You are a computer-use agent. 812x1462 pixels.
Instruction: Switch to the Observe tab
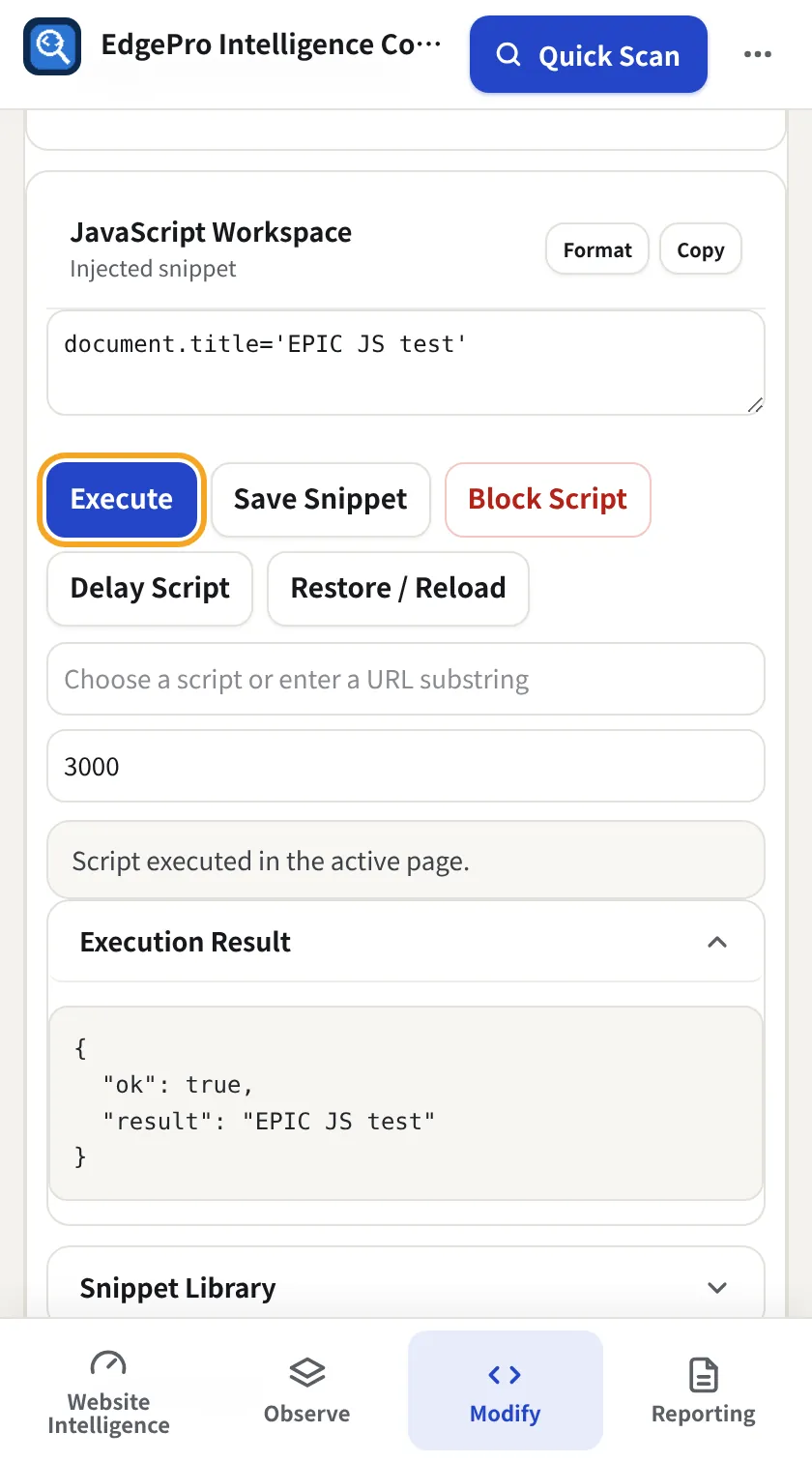tap(307, 1390)
